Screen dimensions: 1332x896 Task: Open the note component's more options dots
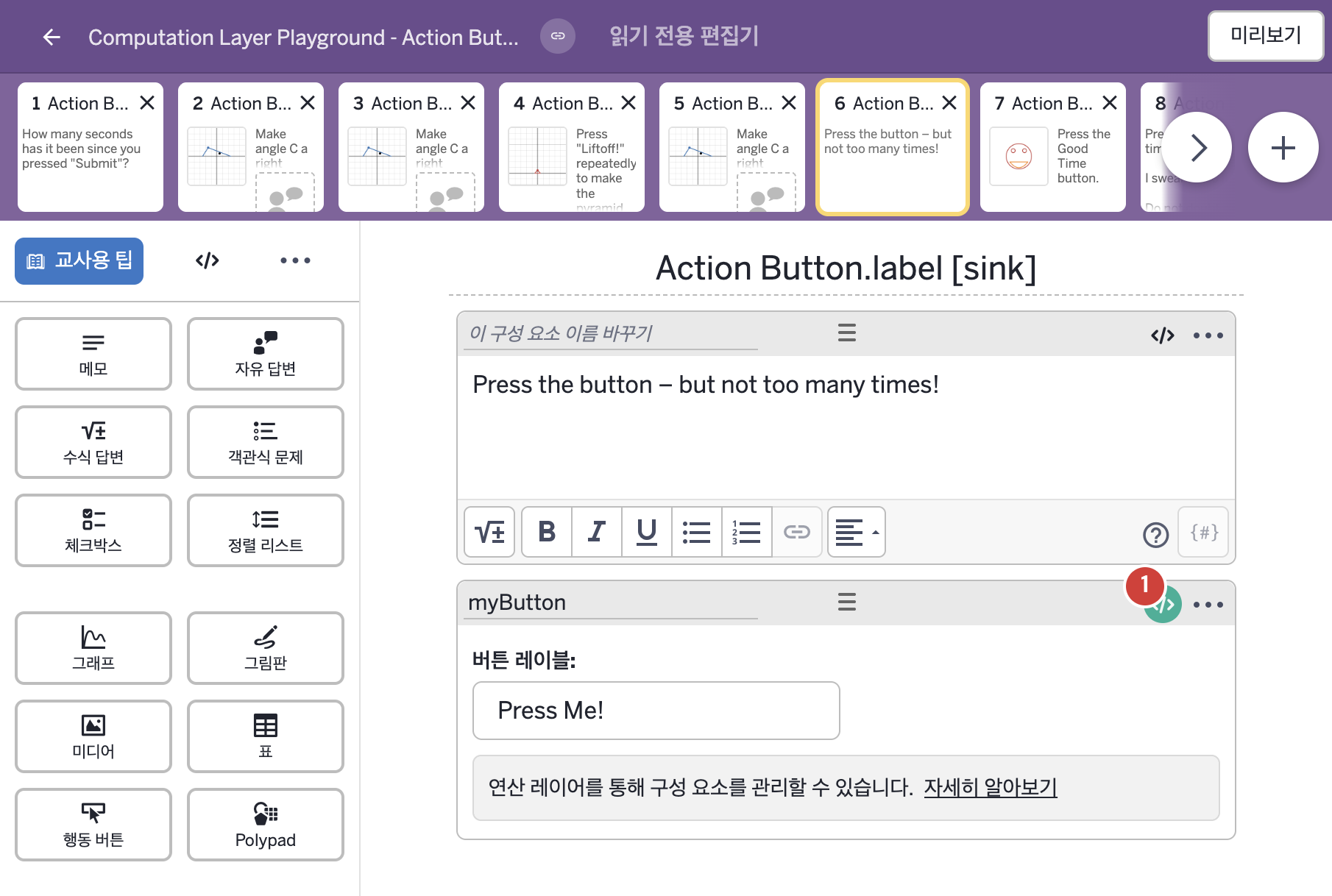tap(1208, 335)
